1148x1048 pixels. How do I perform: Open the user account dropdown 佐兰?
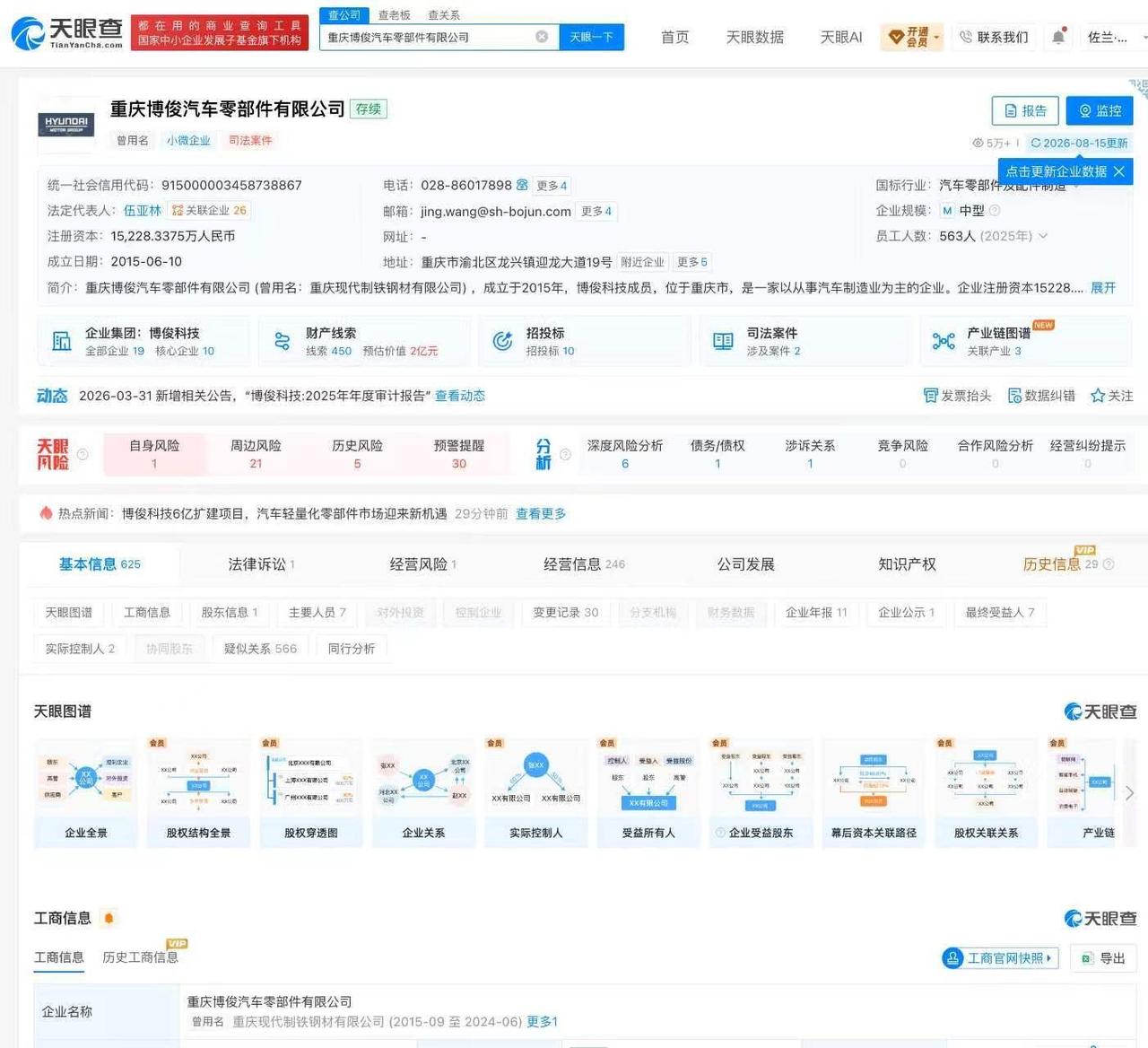point(1117,37)
